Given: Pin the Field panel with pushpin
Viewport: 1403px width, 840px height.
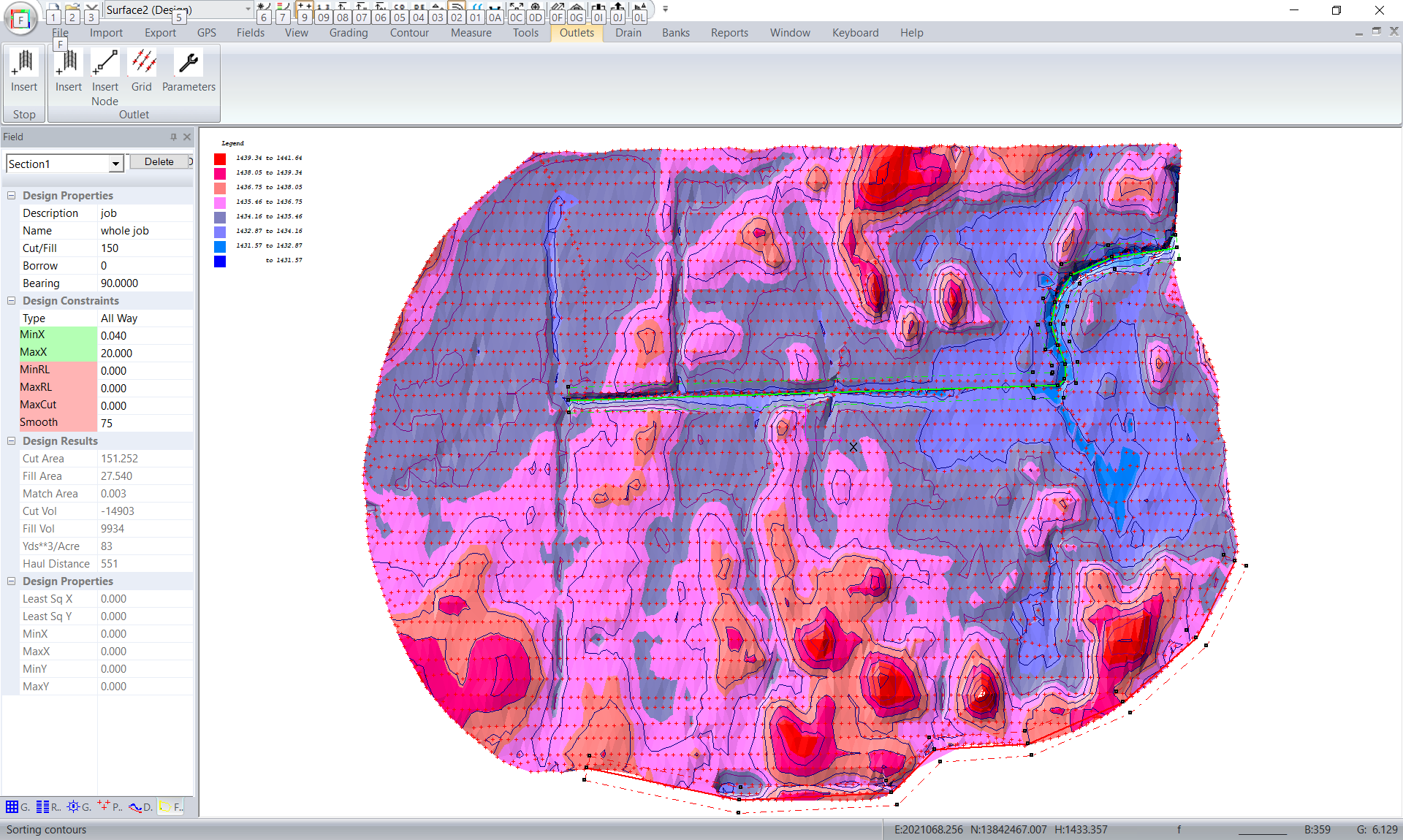Looking at the screenshot, I should pos(173,137).
